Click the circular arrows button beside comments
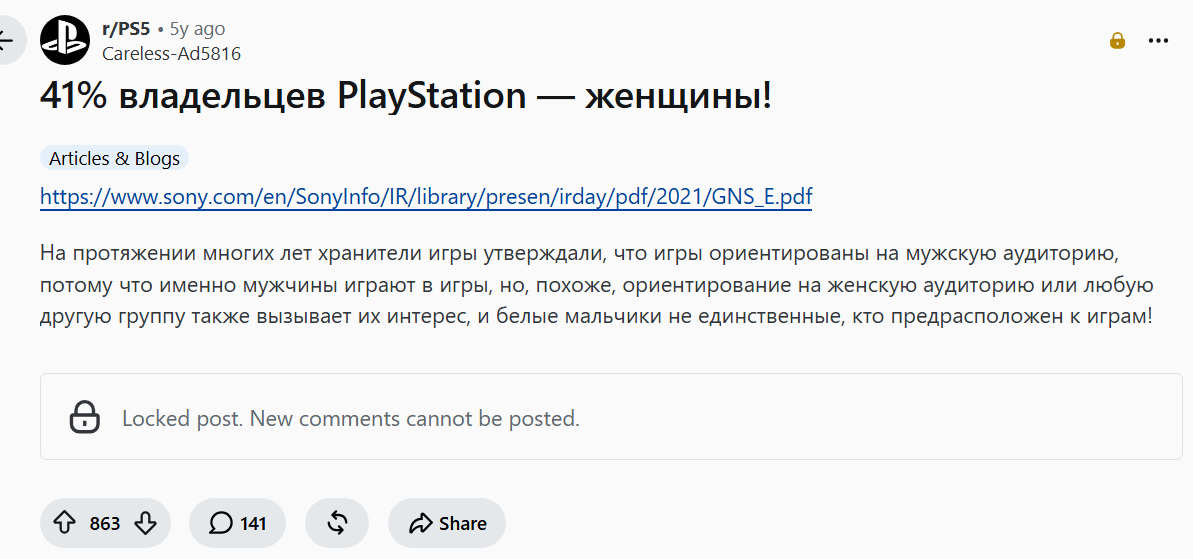Viewport: 1193px width, 559px height. pos(337,523)
